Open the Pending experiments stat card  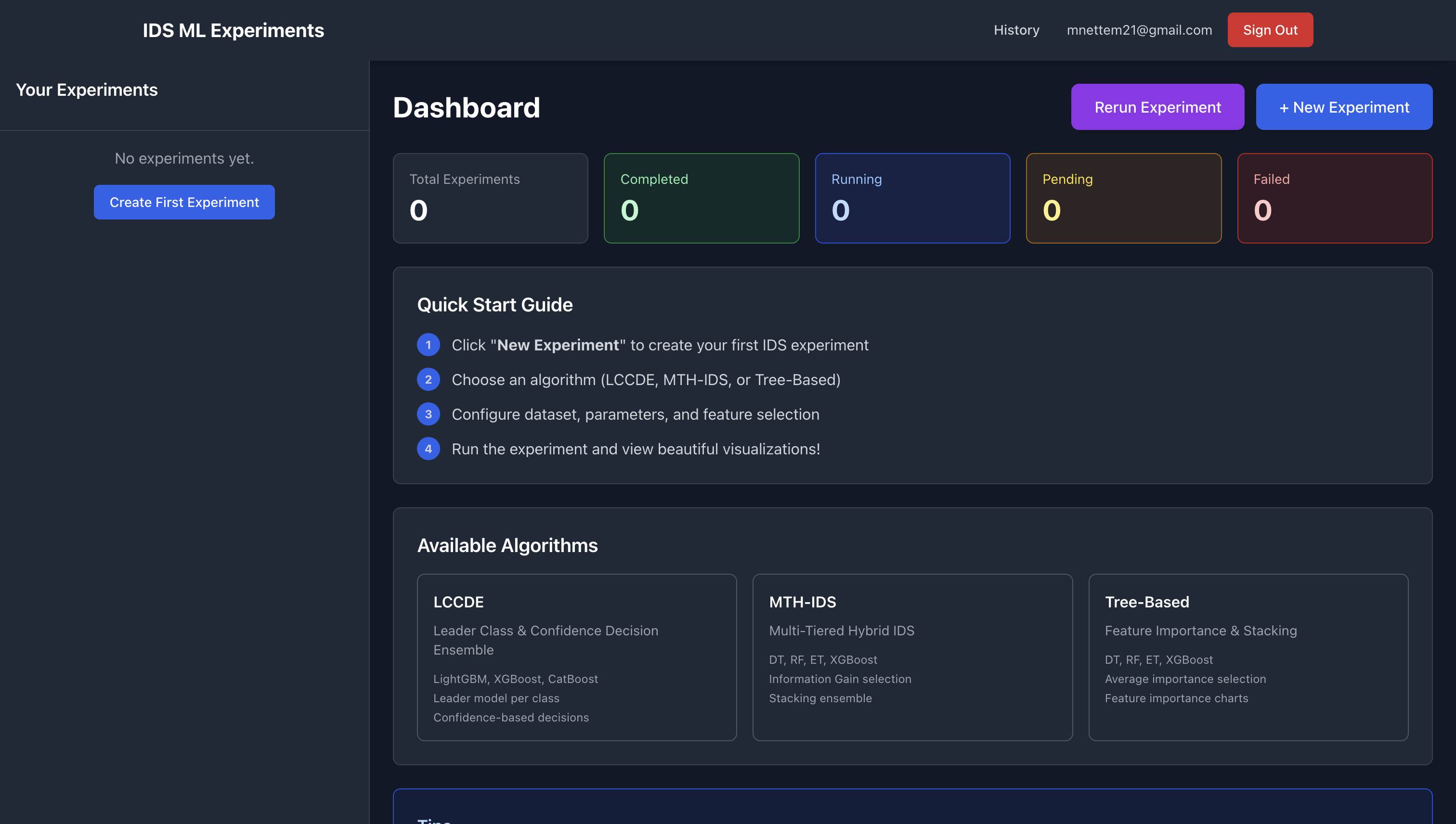[1123, 197]
